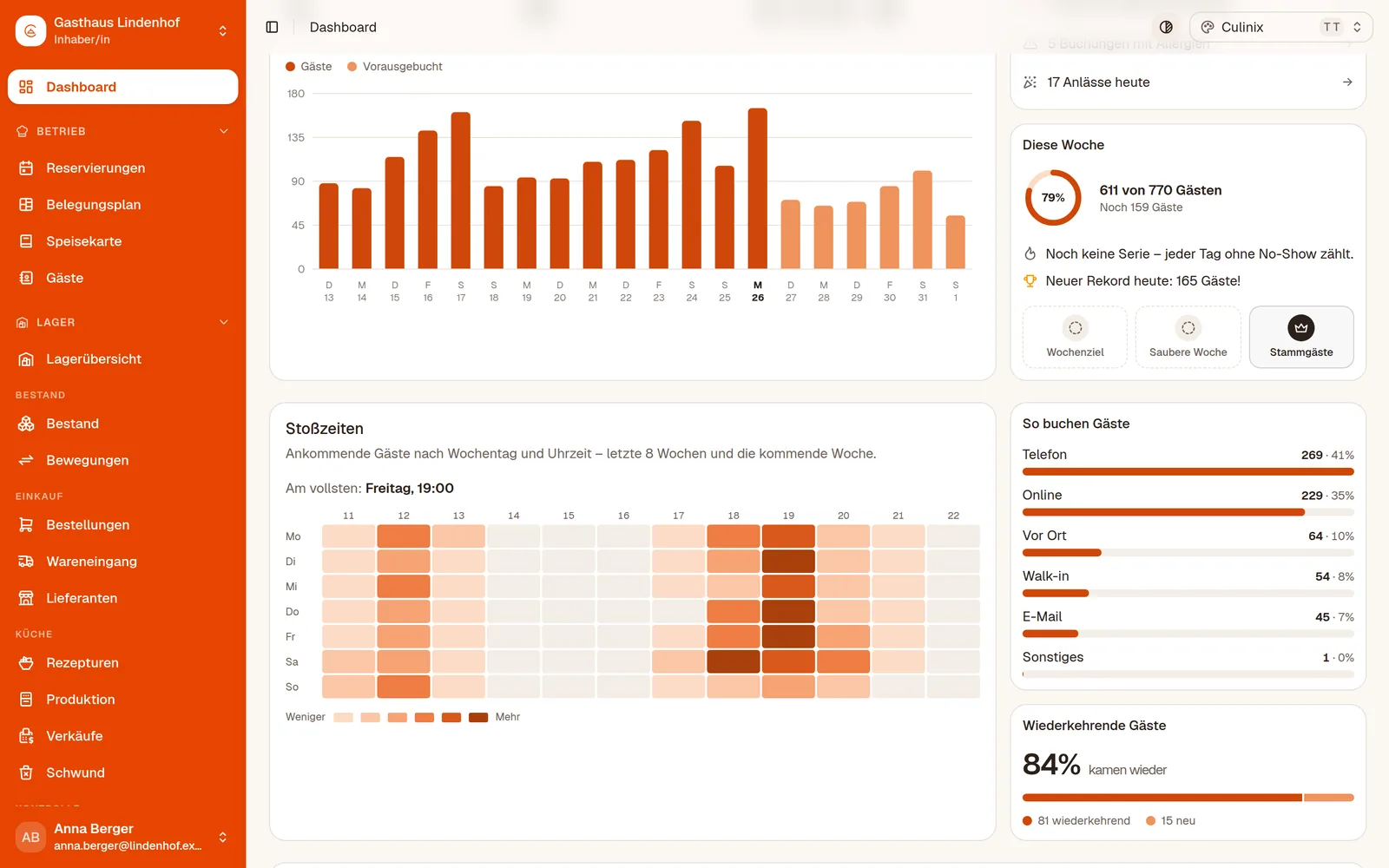
Task: Open Reservierungen page
Action: coord(122,168)
